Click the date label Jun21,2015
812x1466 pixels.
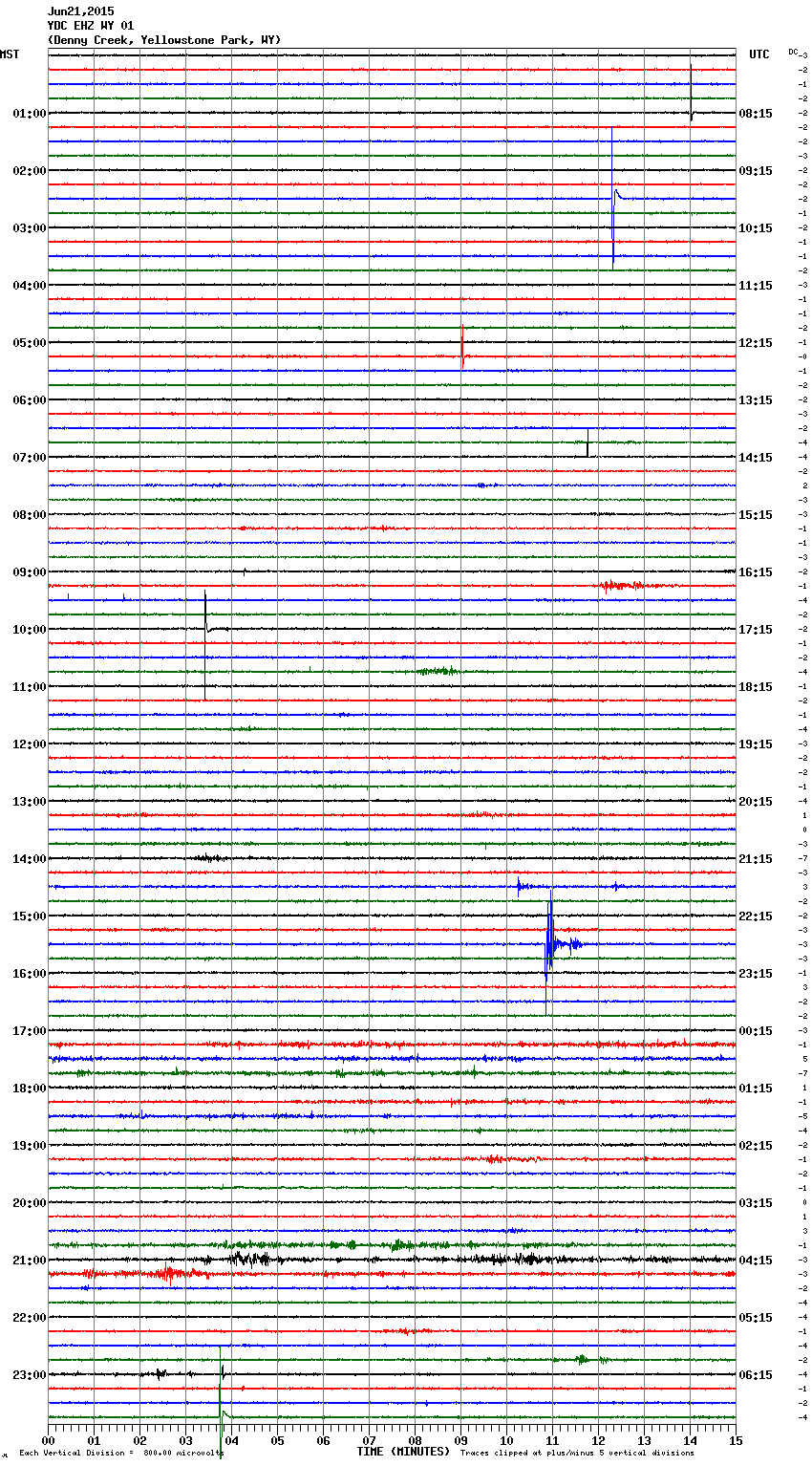tap(80, 11)
